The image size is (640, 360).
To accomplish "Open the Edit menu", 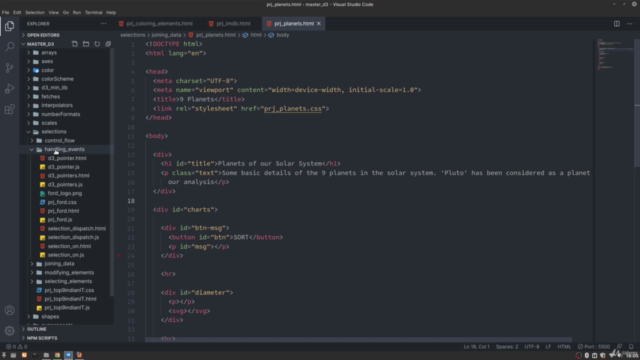I will tap(17, 13).
